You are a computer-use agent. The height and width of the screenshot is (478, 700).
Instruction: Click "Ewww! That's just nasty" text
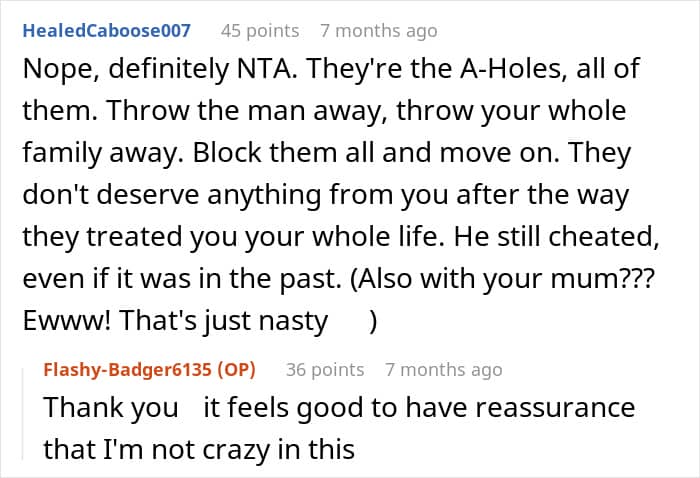click(175, 320)
